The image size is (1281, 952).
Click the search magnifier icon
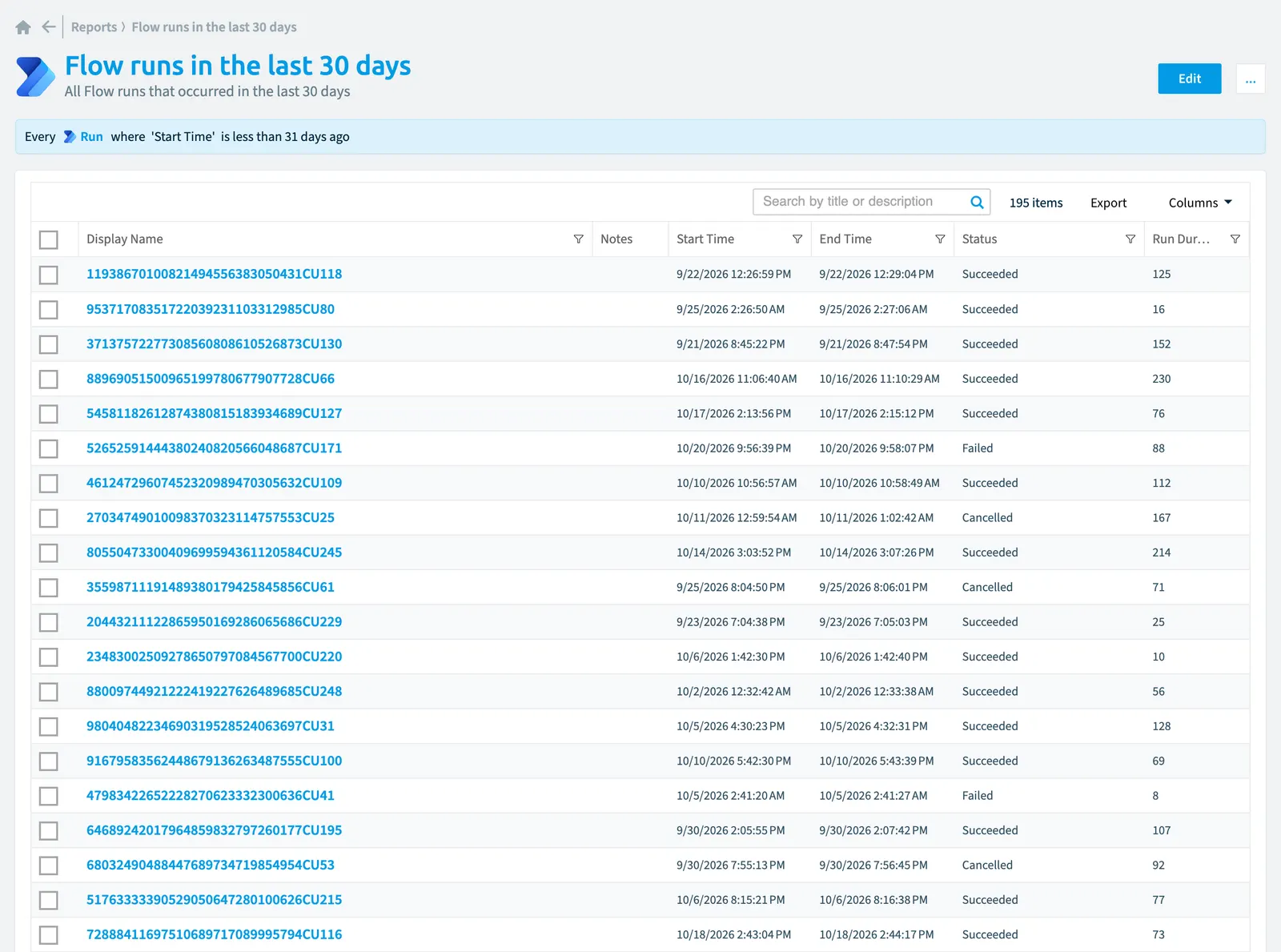tap(977, 203)
